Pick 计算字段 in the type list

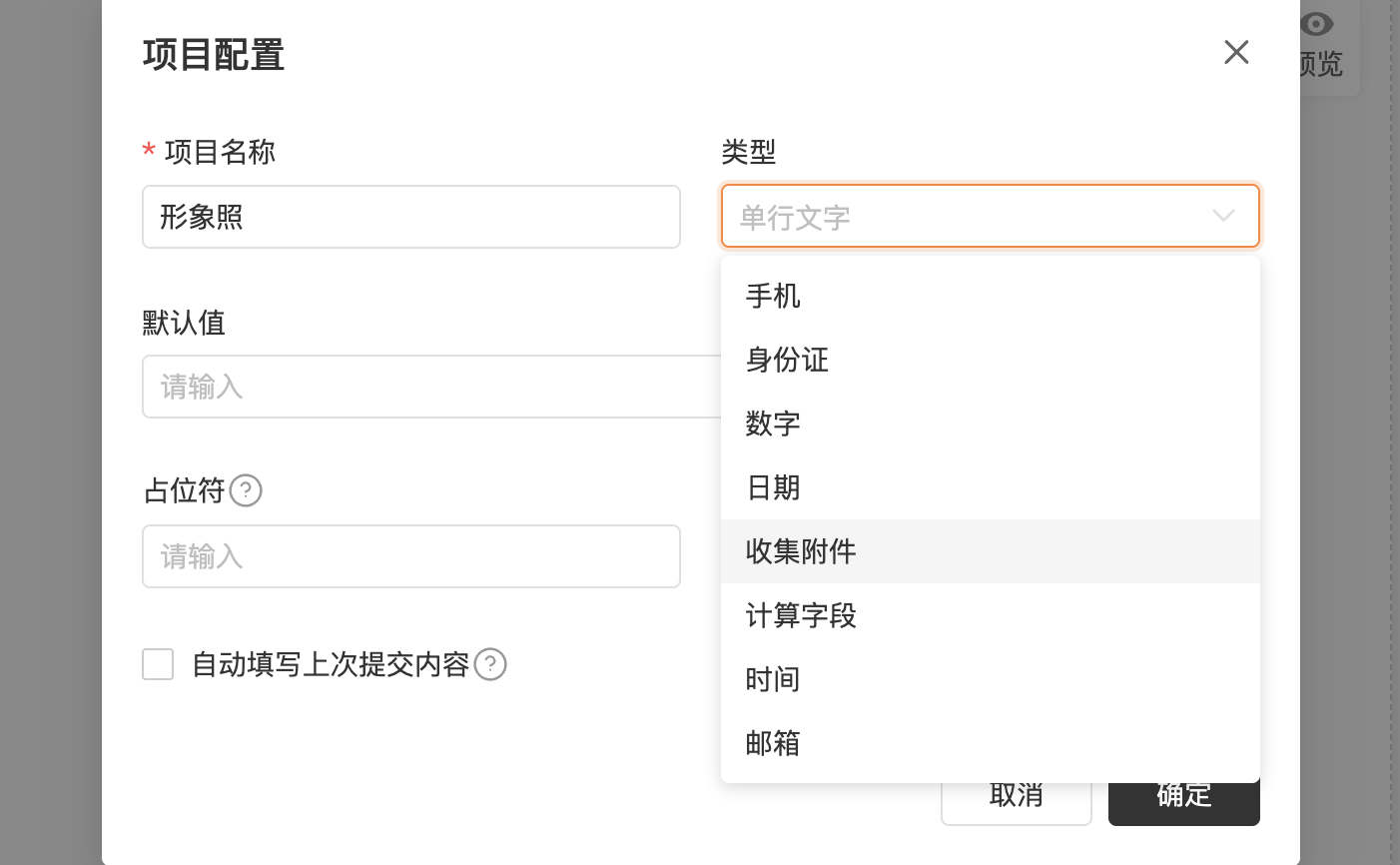991,615
